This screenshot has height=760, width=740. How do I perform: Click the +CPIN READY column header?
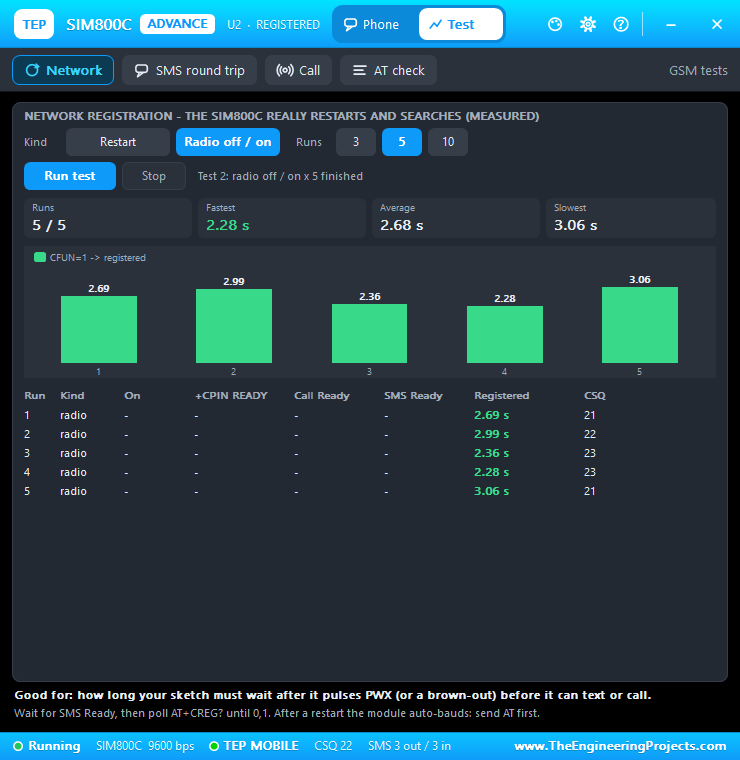[231, 396]
